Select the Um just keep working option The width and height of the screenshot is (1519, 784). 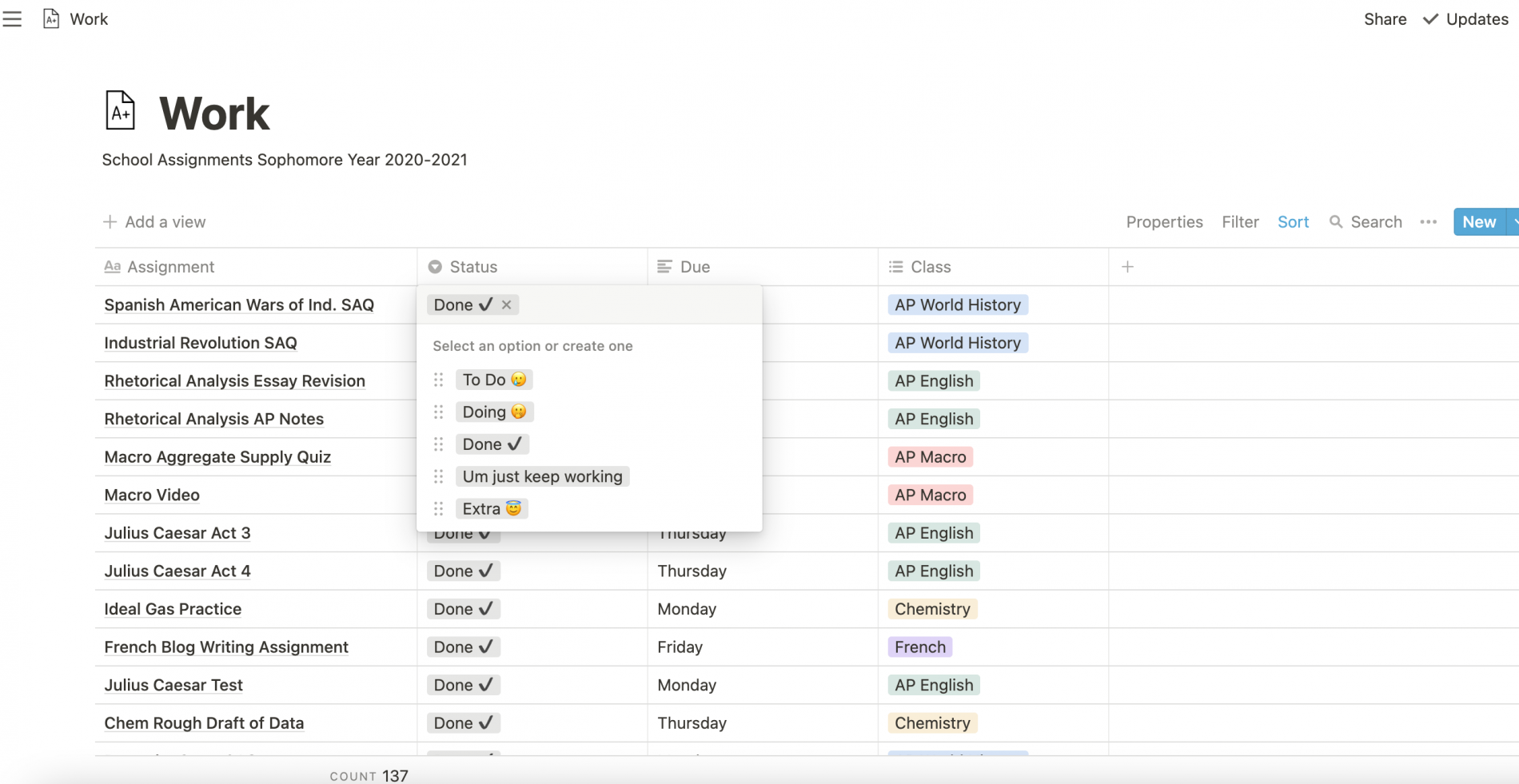542,476
